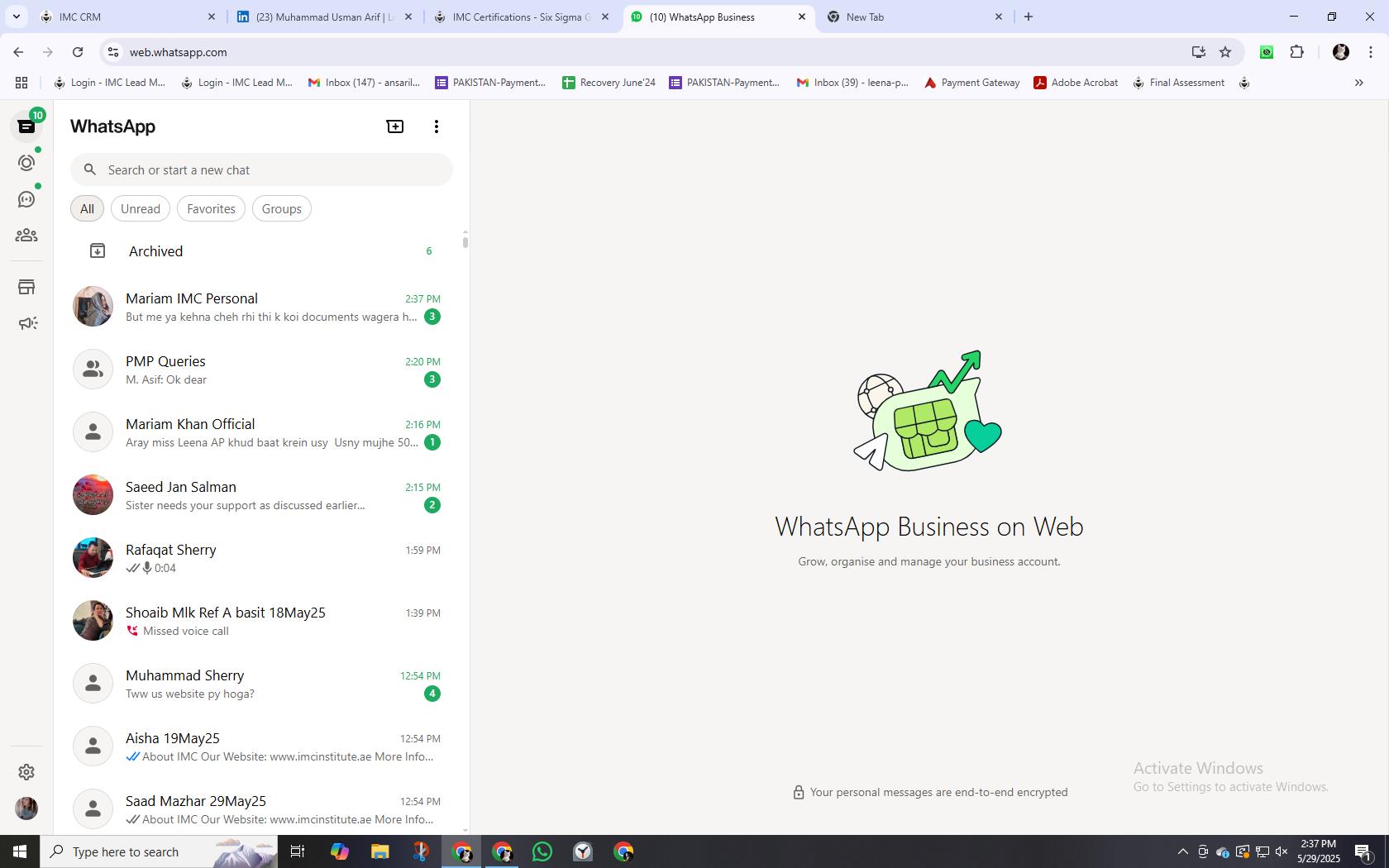
Task: Open the Status icon in sidebar
Action: point(26,163)
